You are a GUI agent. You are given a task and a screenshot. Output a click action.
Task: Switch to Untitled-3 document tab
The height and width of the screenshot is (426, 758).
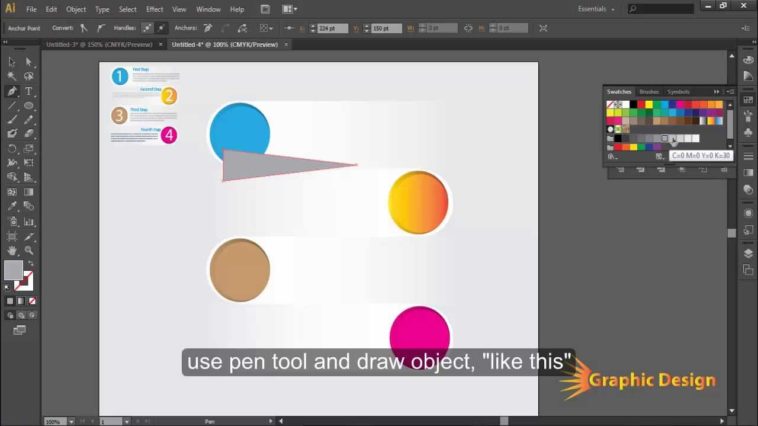(99, 44)
